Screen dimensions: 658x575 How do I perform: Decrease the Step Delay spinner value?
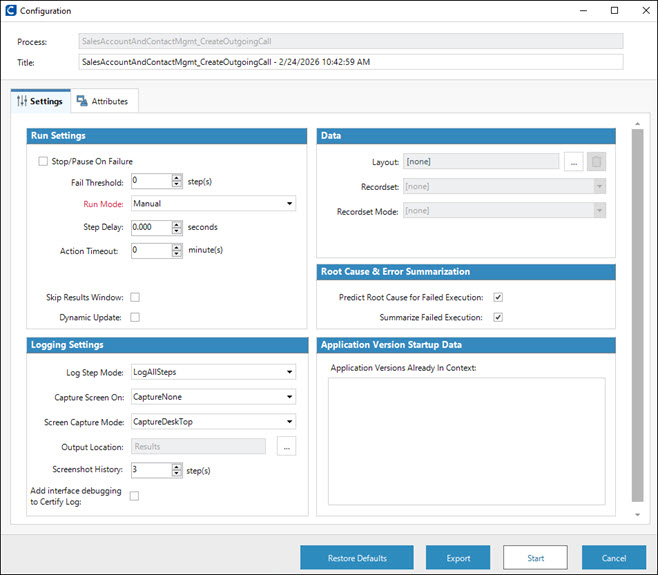177,231
